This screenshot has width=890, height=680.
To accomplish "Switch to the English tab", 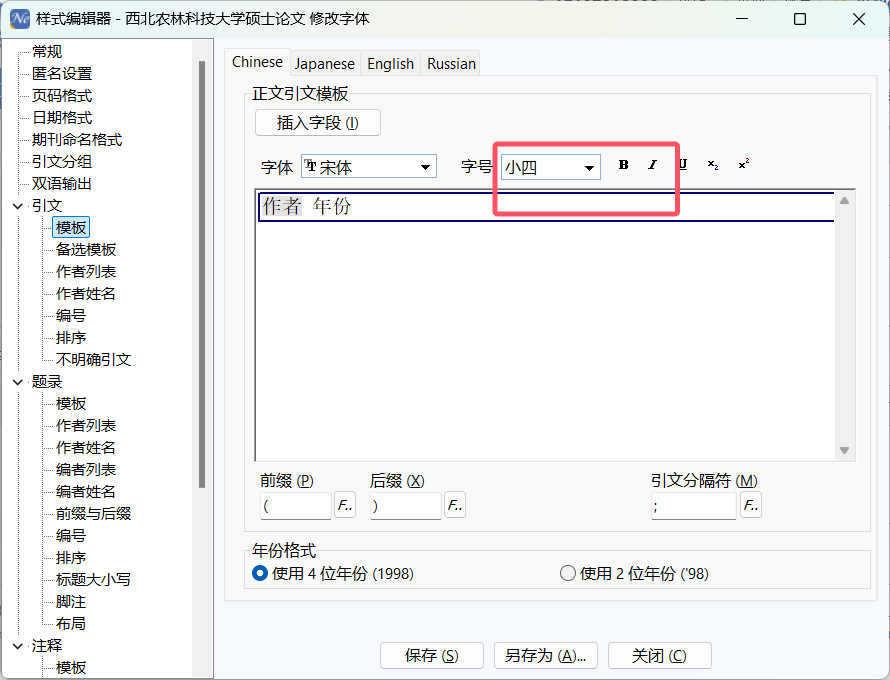I will pyautogui.click(x=391, y=64).
